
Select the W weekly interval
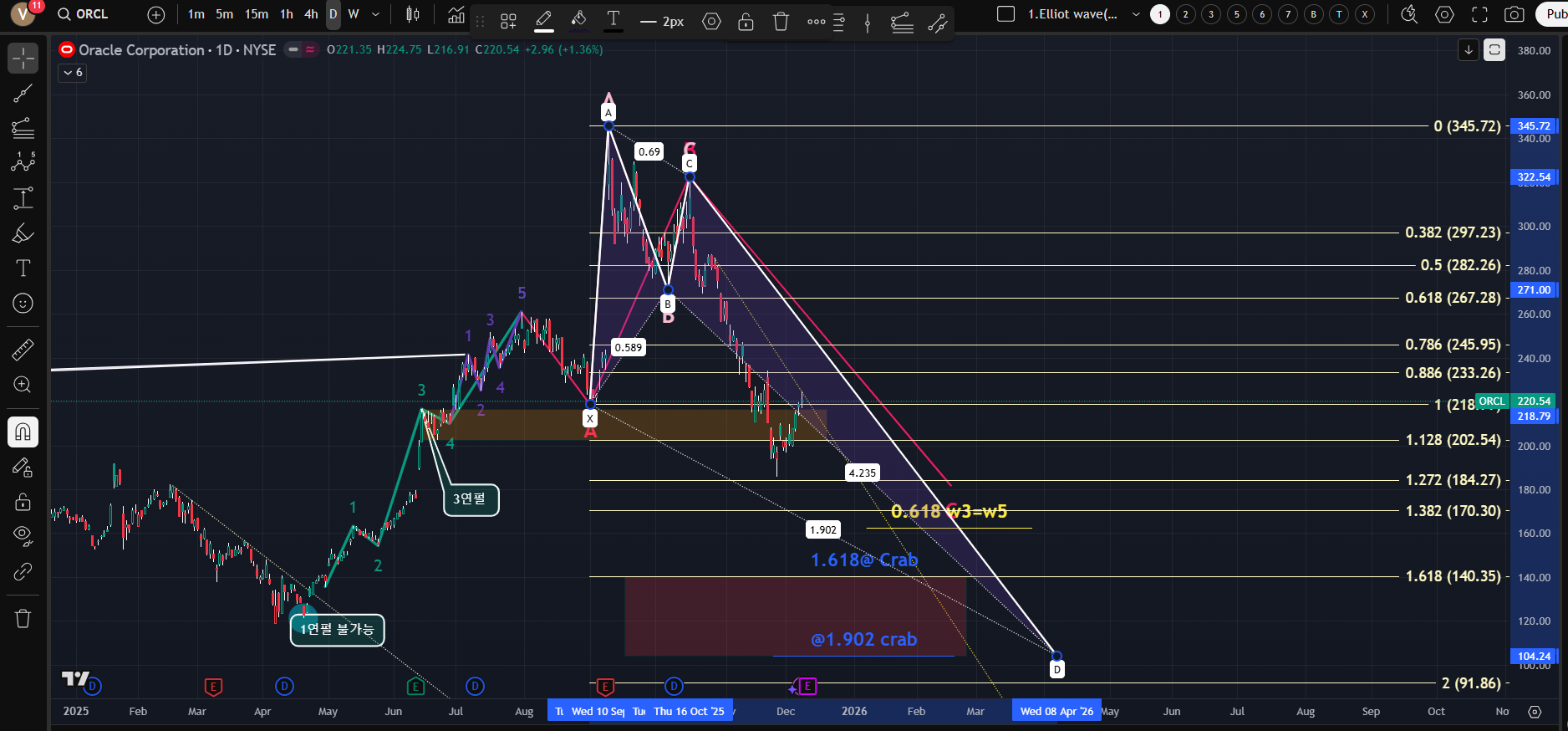click(x=354, y=14)
